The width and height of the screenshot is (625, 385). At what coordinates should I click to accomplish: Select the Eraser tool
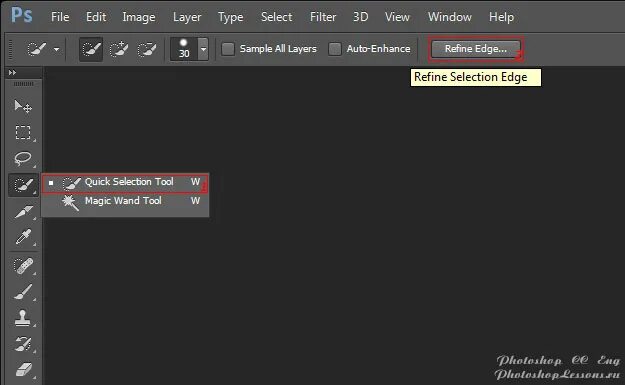[23, 369]
